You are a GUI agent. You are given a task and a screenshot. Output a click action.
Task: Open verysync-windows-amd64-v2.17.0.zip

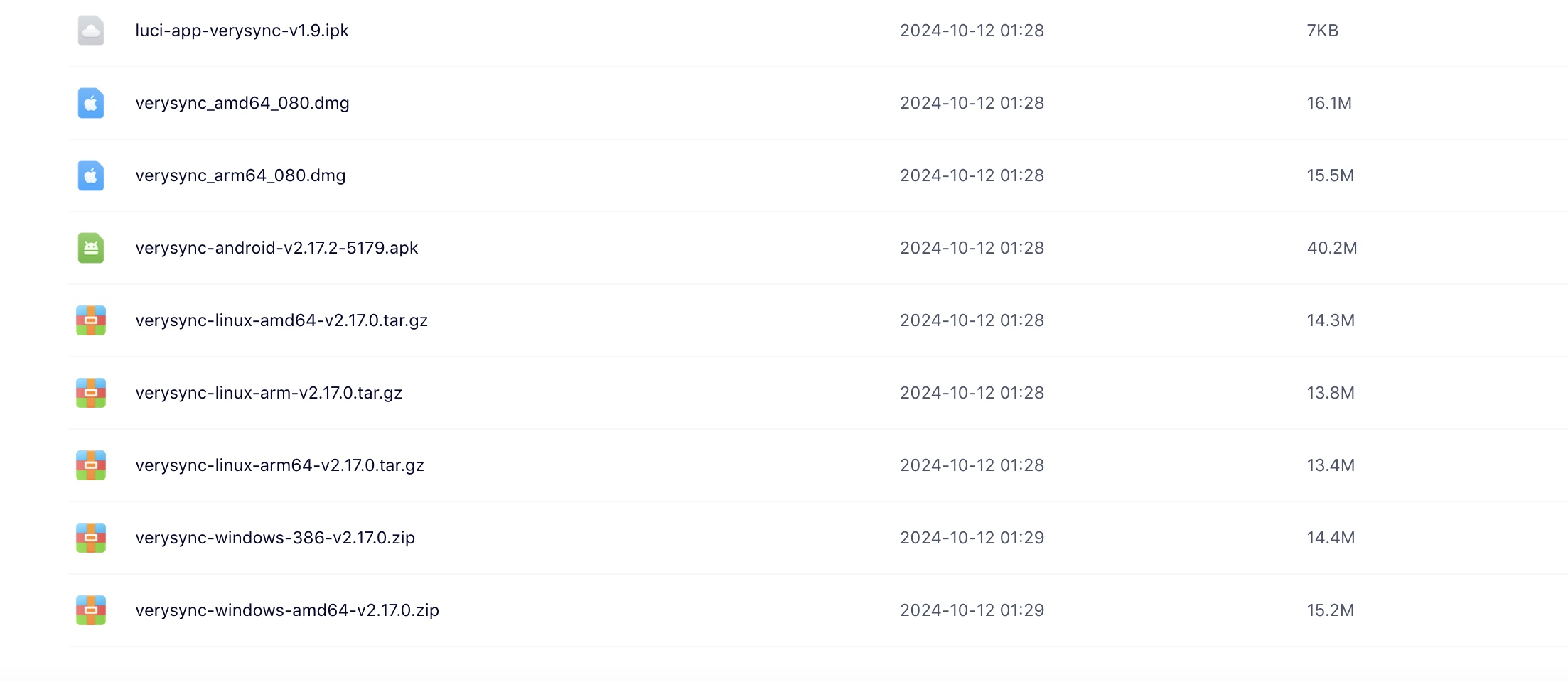[287, 610]
